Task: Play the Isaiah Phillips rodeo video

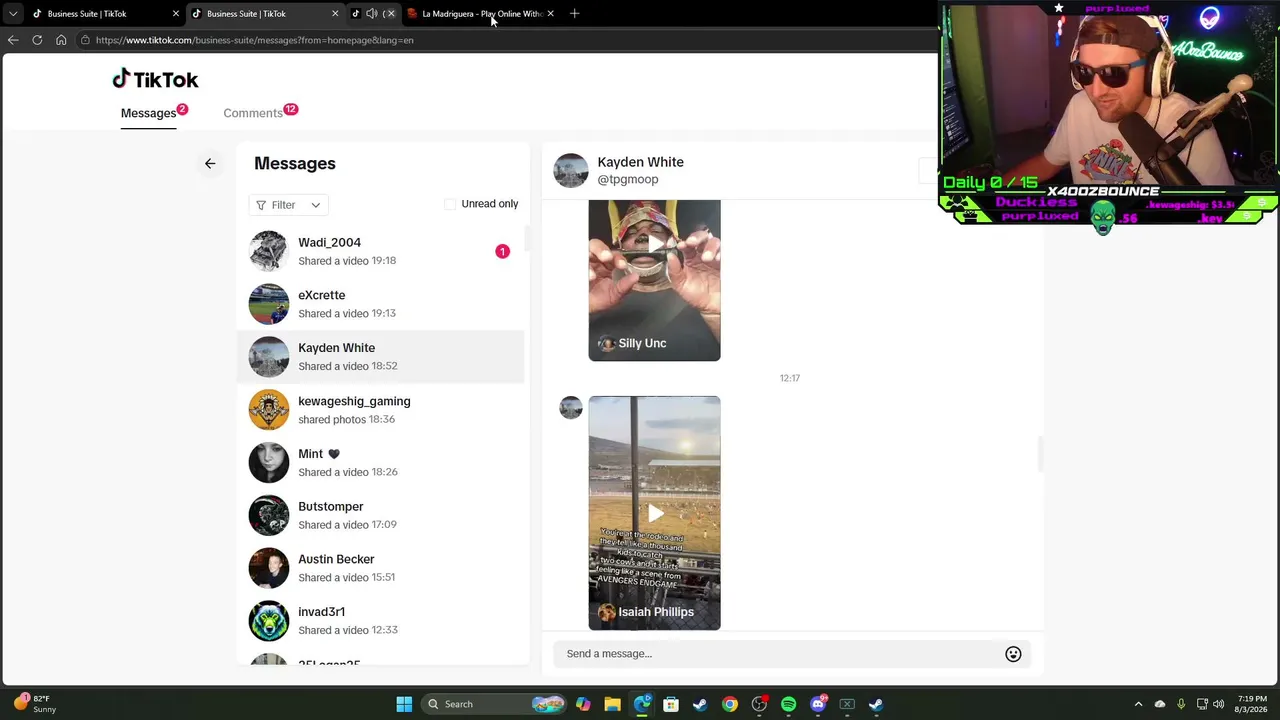Action: pos(654,513)
